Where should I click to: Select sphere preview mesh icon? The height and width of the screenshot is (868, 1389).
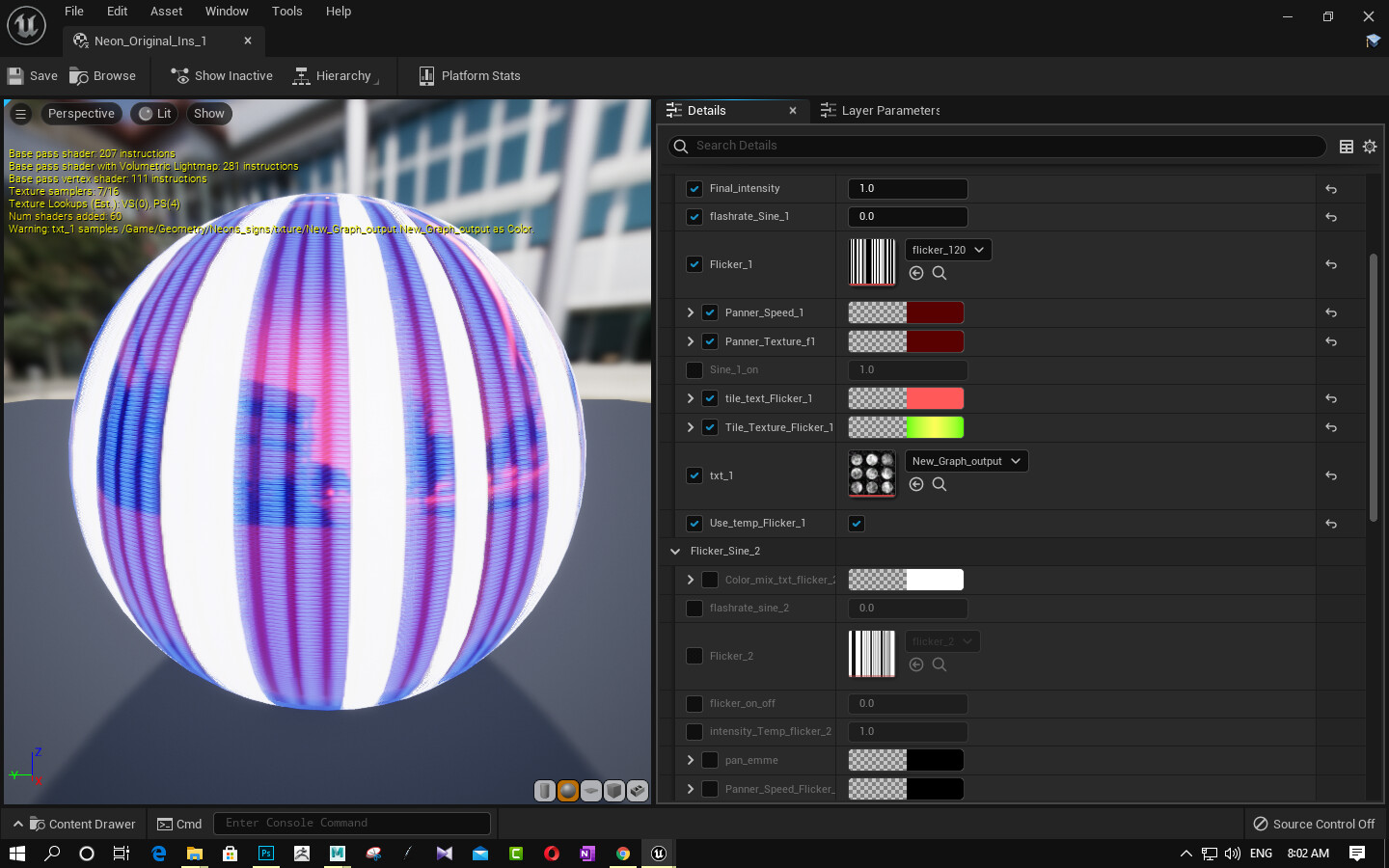568,791
